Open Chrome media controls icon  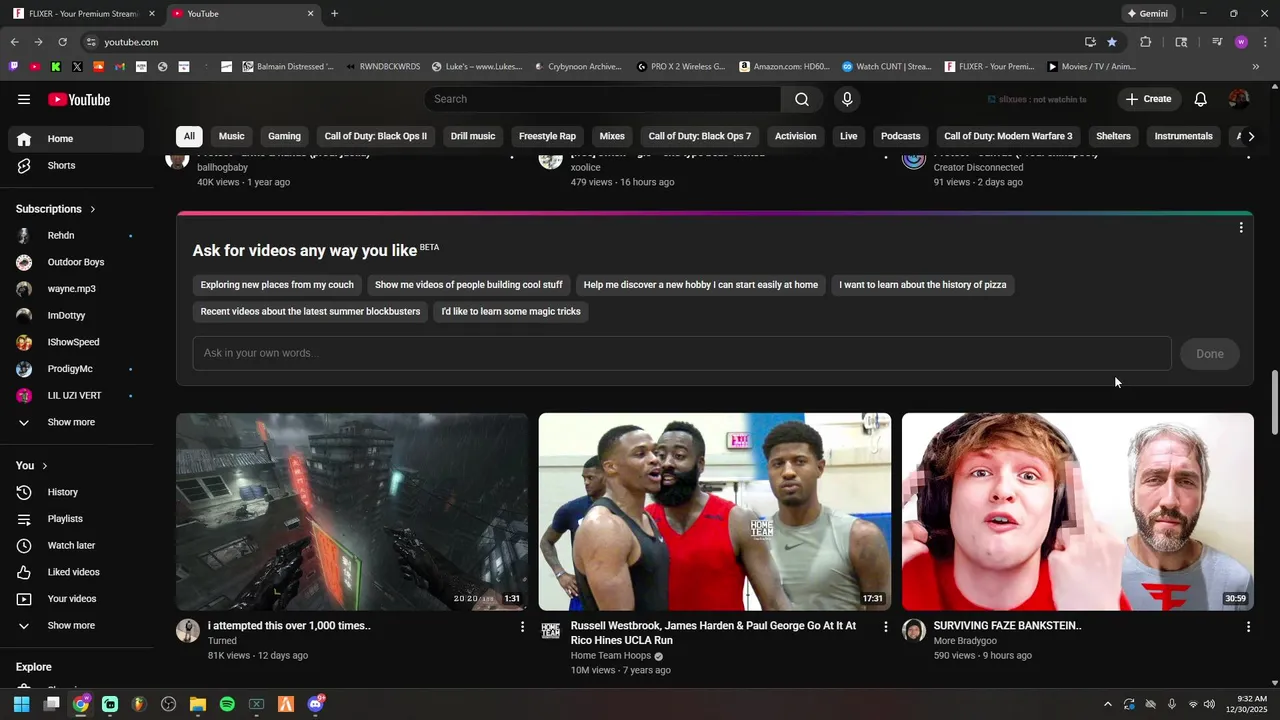pos(1217,42)
